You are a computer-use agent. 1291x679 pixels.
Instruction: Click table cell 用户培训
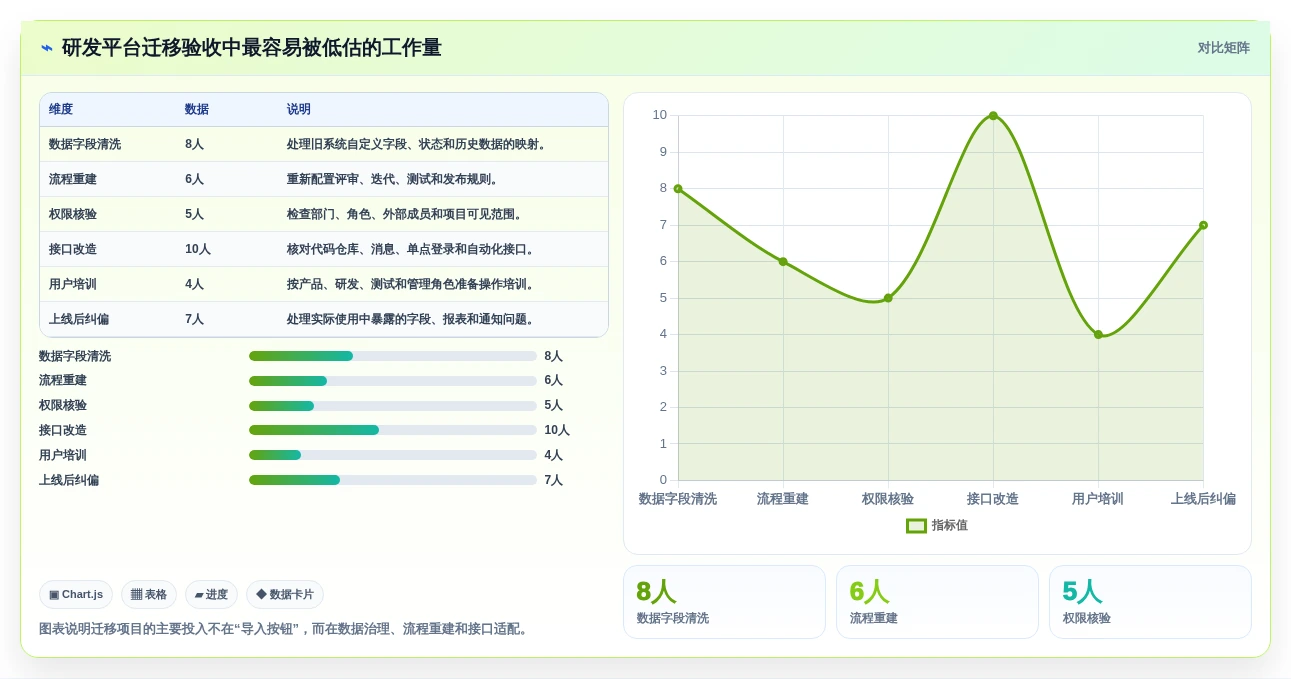(73, 284)
